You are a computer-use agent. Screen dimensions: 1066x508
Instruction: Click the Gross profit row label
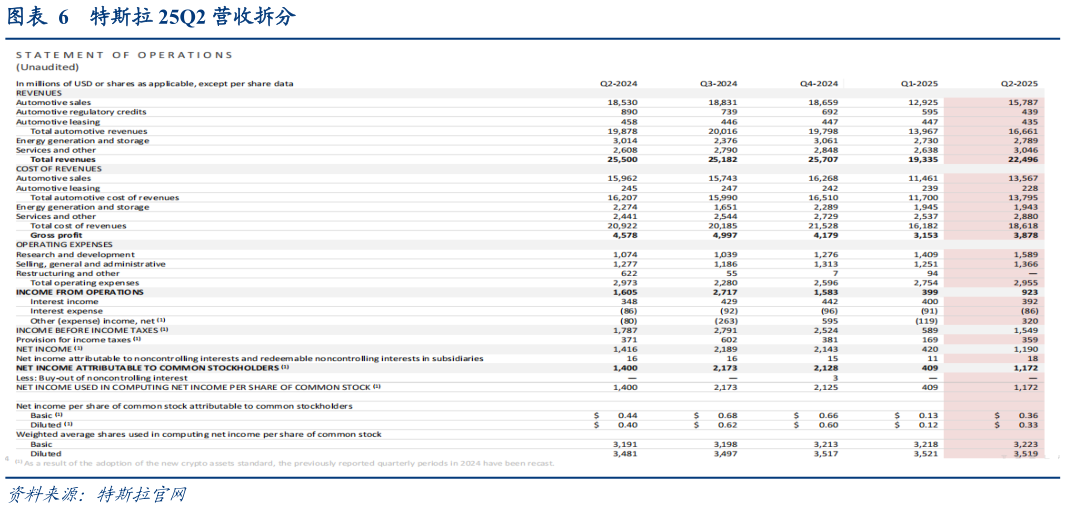[x=56, y=235]
